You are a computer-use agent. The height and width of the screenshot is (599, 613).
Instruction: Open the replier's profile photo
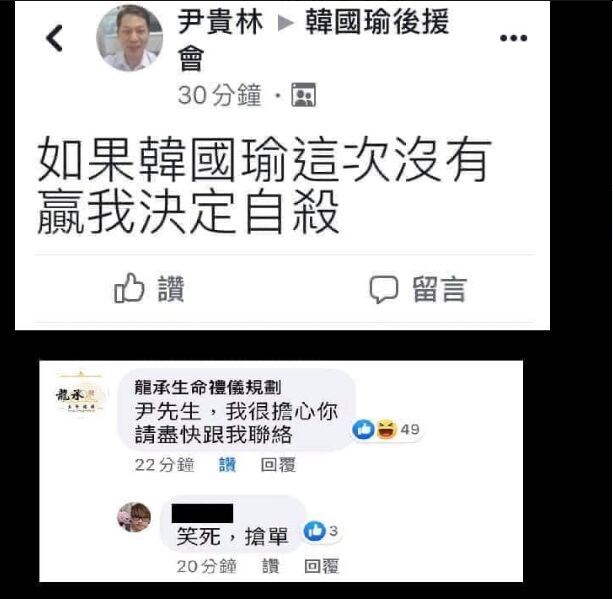(134, 517)
